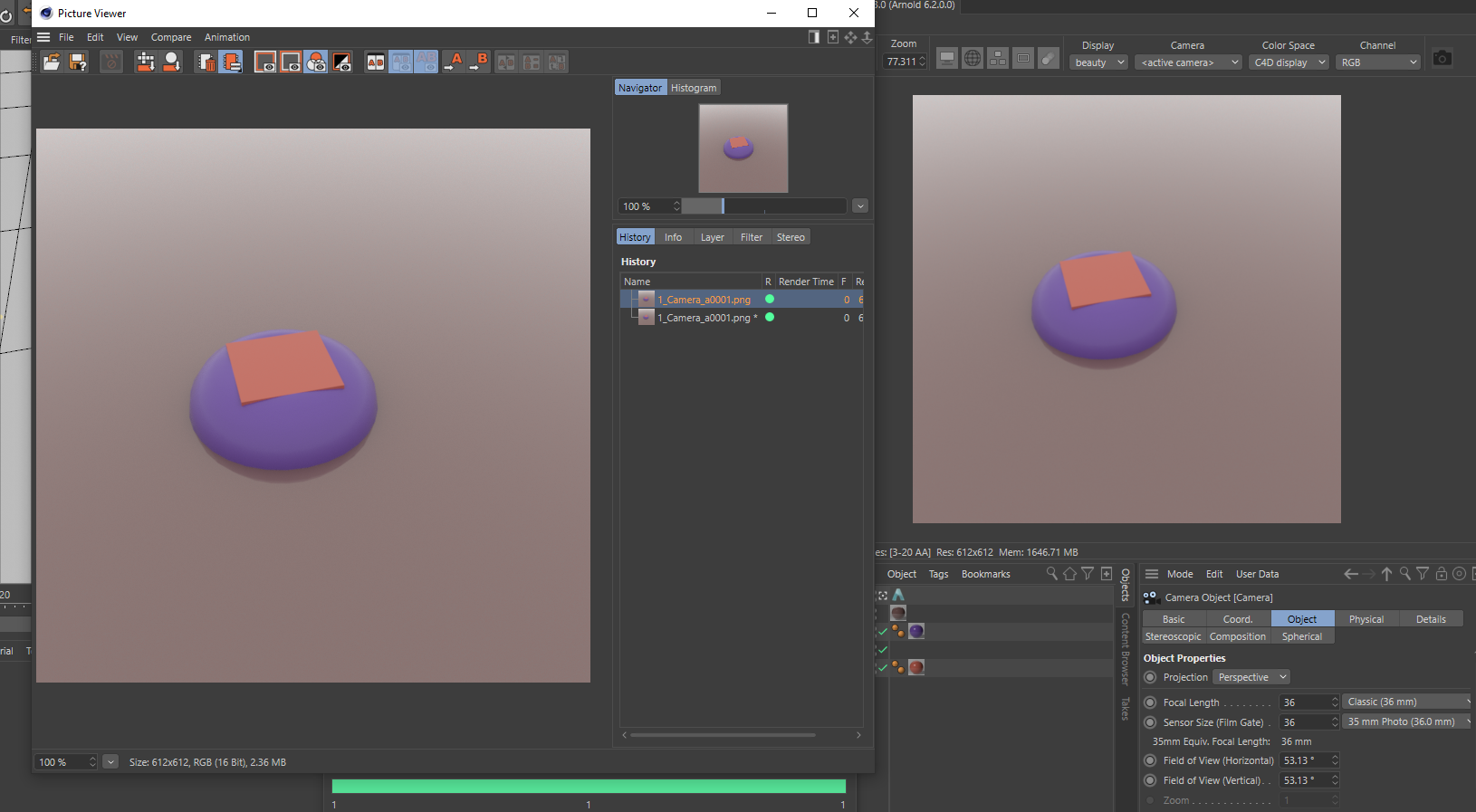1476x812 pixels.
Task: Adjust the Navigator zoom slider
Action: click(764, 206)
